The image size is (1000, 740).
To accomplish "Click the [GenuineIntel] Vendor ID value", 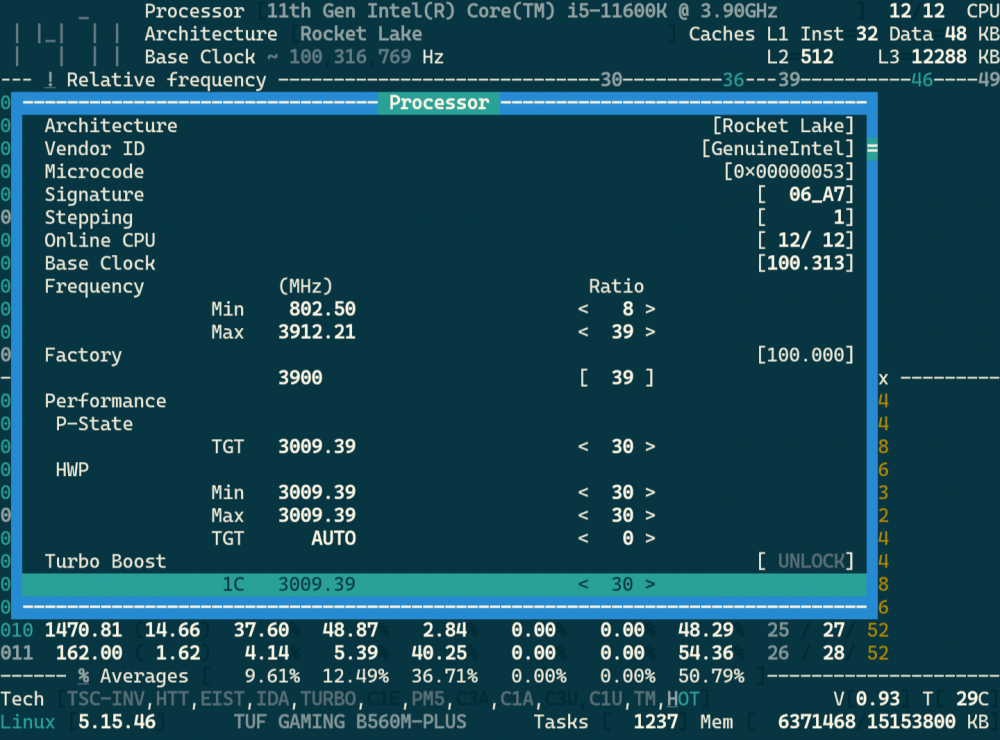I will (777, 149).
